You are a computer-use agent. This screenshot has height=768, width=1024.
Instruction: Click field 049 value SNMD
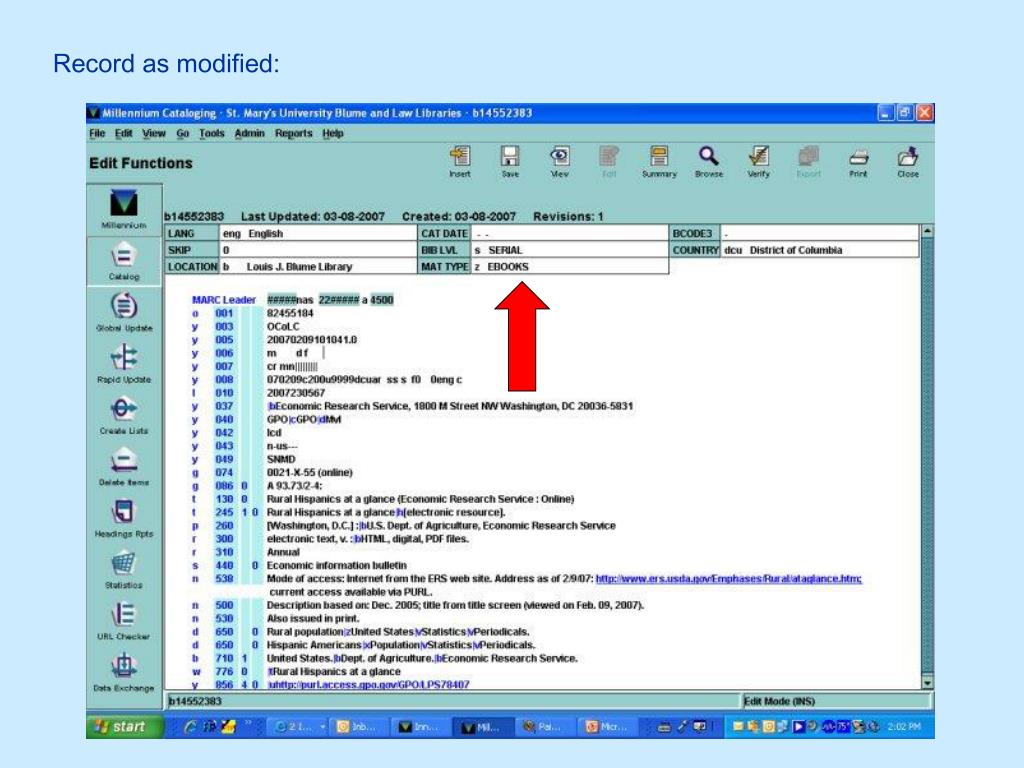click(281, 459)
